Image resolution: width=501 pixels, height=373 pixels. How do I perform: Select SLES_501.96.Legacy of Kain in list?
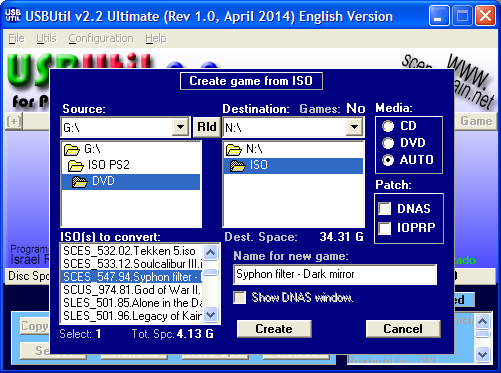(x=132, y=316)
